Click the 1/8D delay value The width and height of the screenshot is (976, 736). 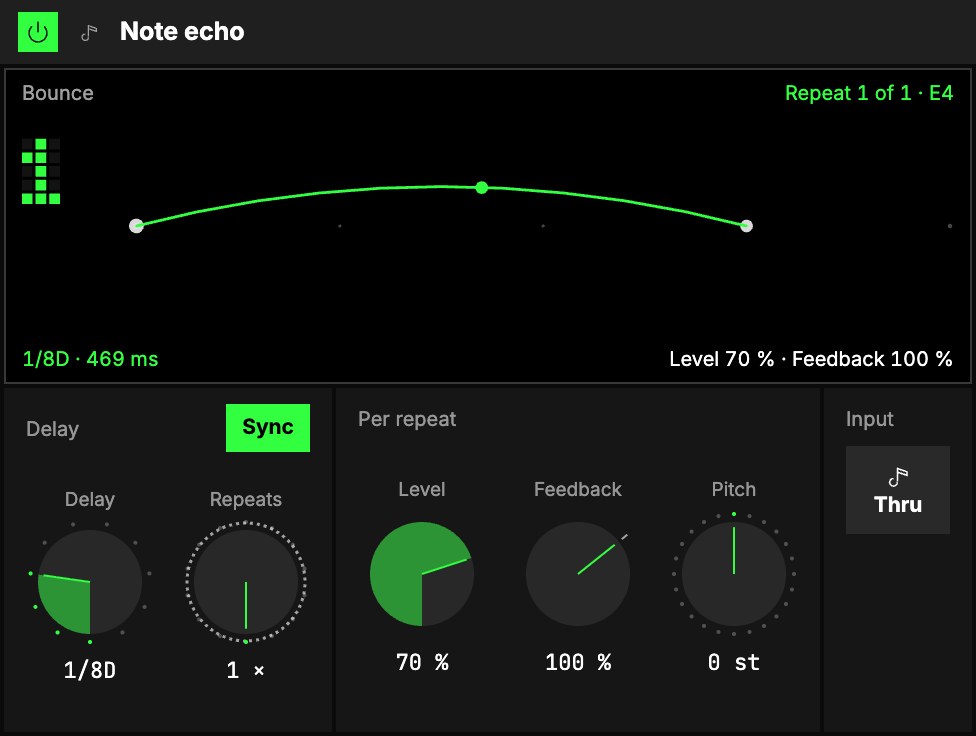pos(90,671)
